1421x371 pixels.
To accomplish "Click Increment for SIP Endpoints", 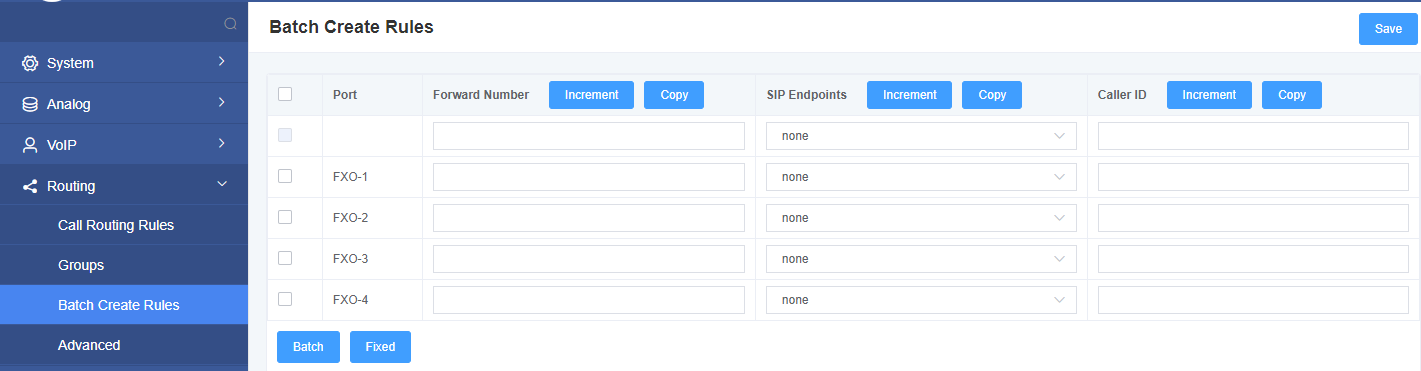I will [x=909, y=95].
